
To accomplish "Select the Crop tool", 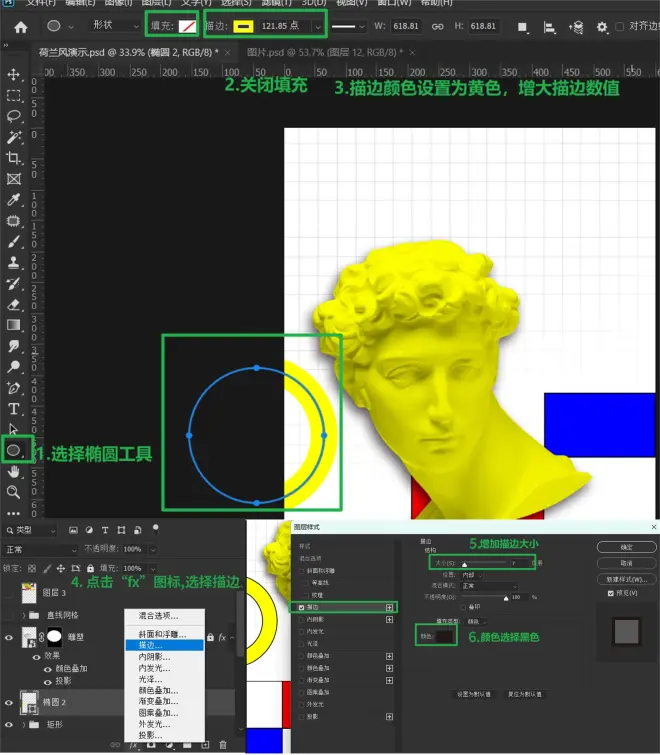I will [13, 158].
